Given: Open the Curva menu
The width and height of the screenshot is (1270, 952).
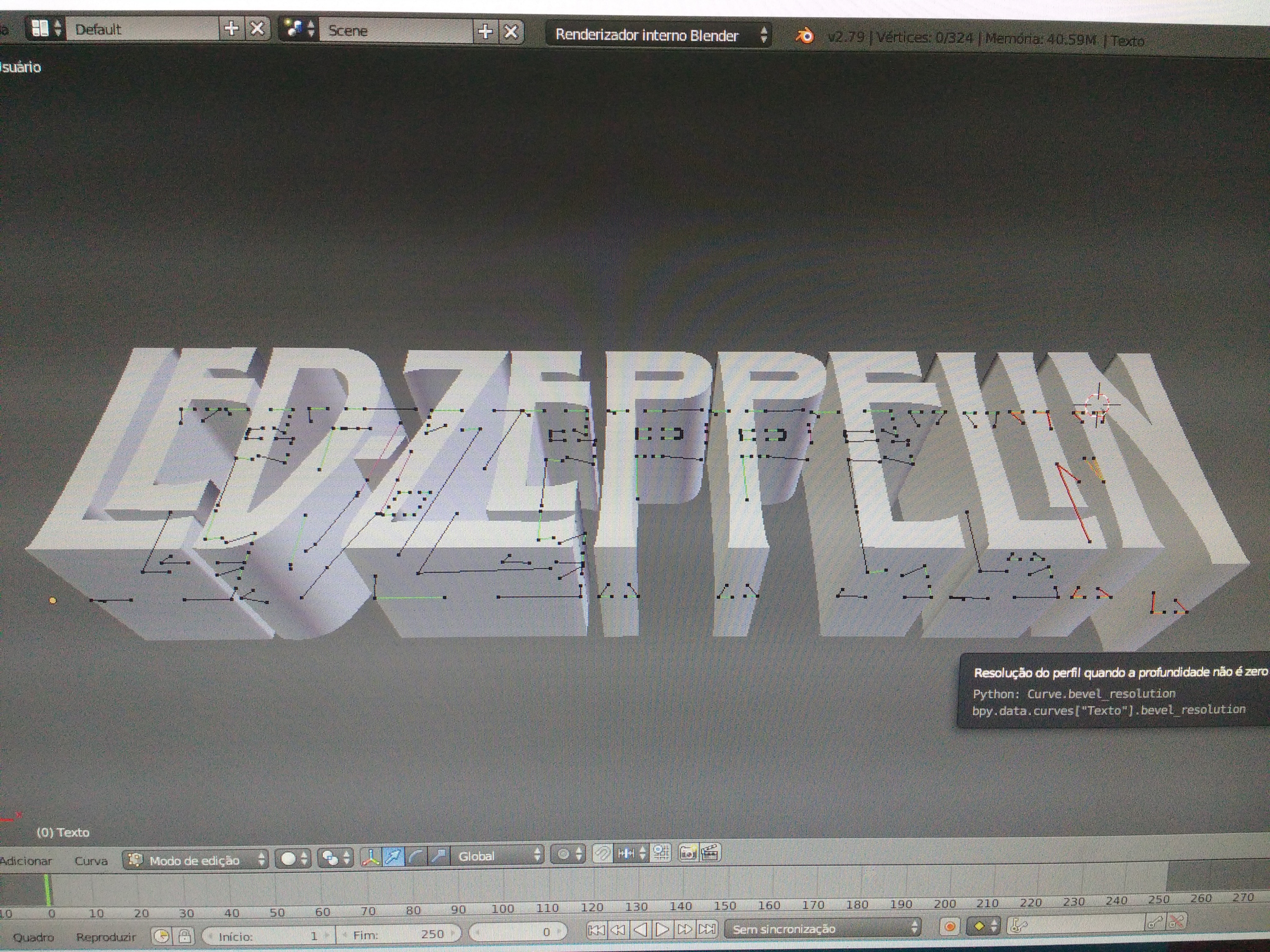Looking at the screenshot, I should coord(91,861).
